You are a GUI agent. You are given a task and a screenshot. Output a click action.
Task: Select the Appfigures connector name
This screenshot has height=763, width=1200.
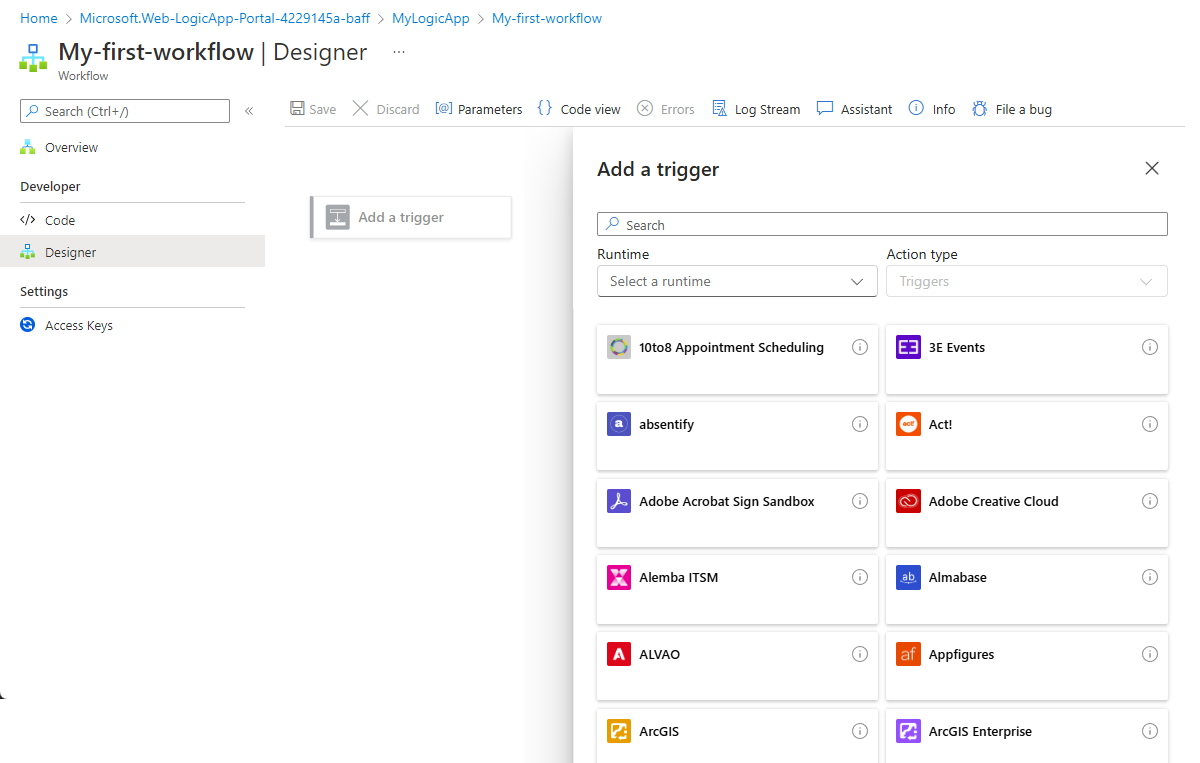click(962, 654)
